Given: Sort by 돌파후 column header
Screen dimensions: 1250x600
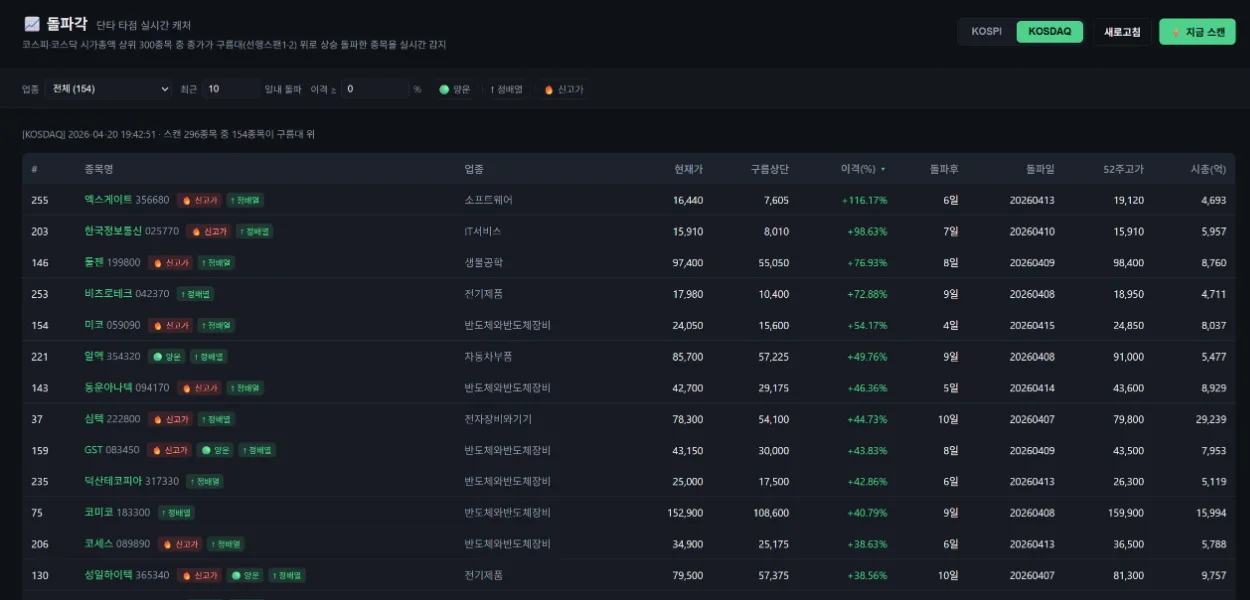Looking at the screenshot, I should tap(944, 169).
